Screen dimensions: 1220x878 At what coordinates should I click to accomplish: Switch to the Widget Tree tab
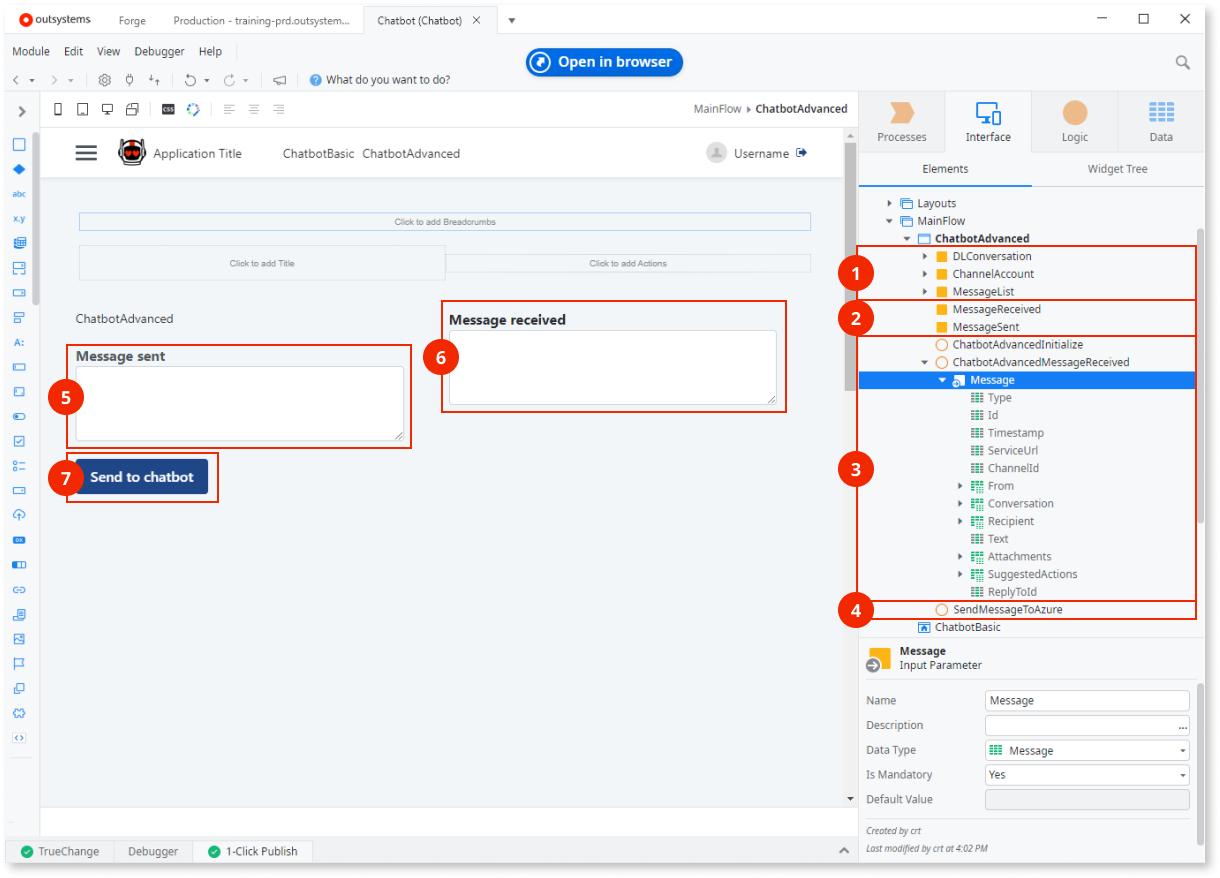click(x=1117, y=169)
